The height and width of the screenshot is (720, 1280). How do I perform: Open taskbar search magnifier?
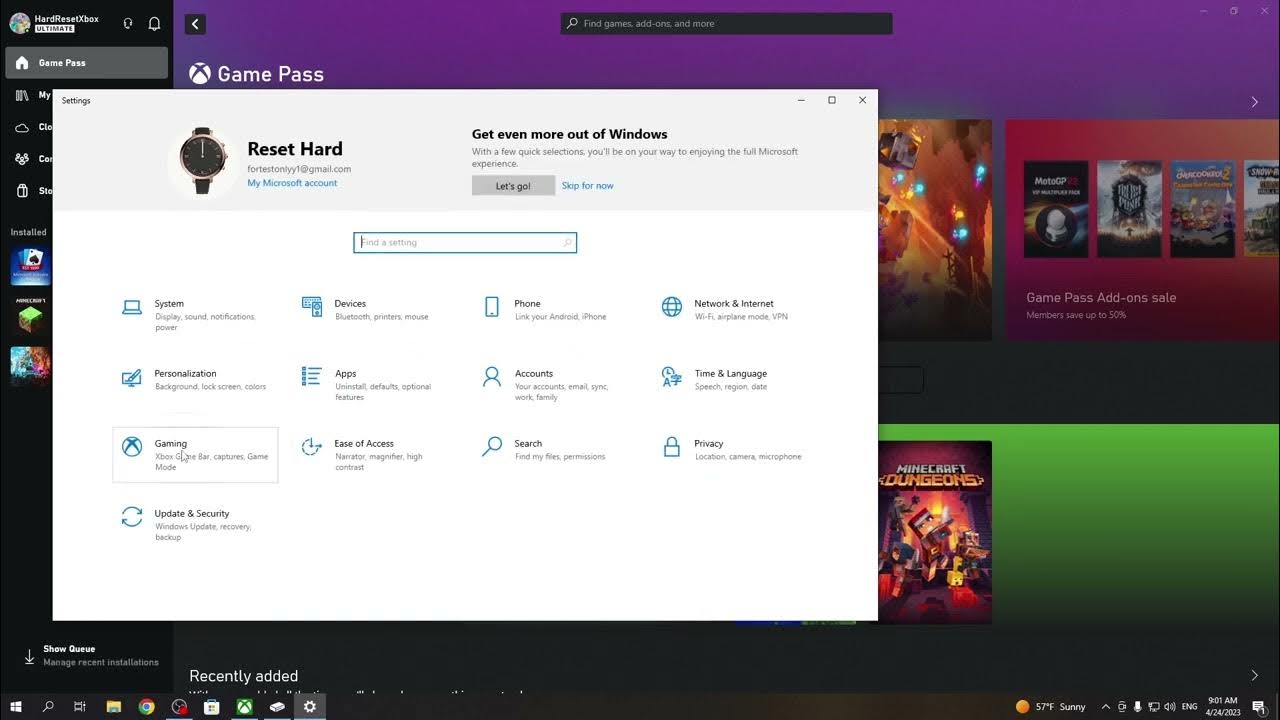pyautogui.click(x=48, y=706)
